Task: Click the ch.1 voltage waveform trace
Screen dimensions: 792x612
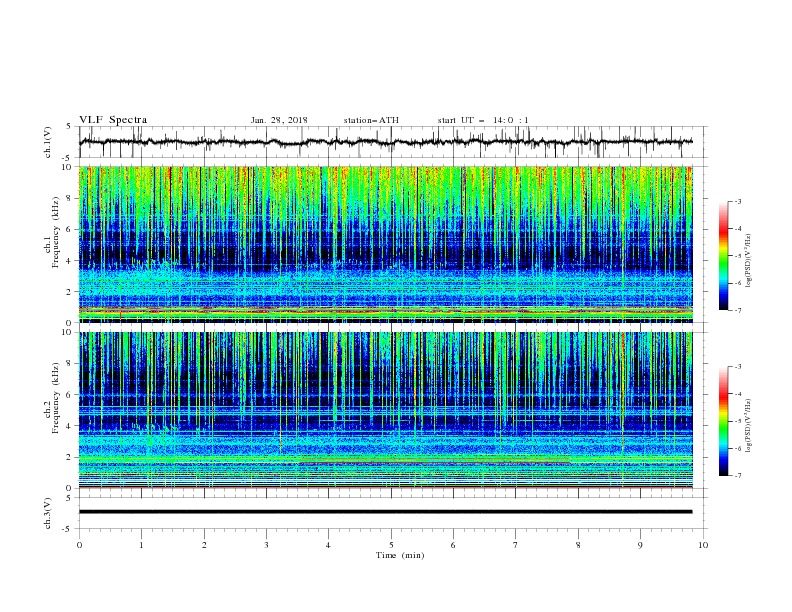Action: 385,142
